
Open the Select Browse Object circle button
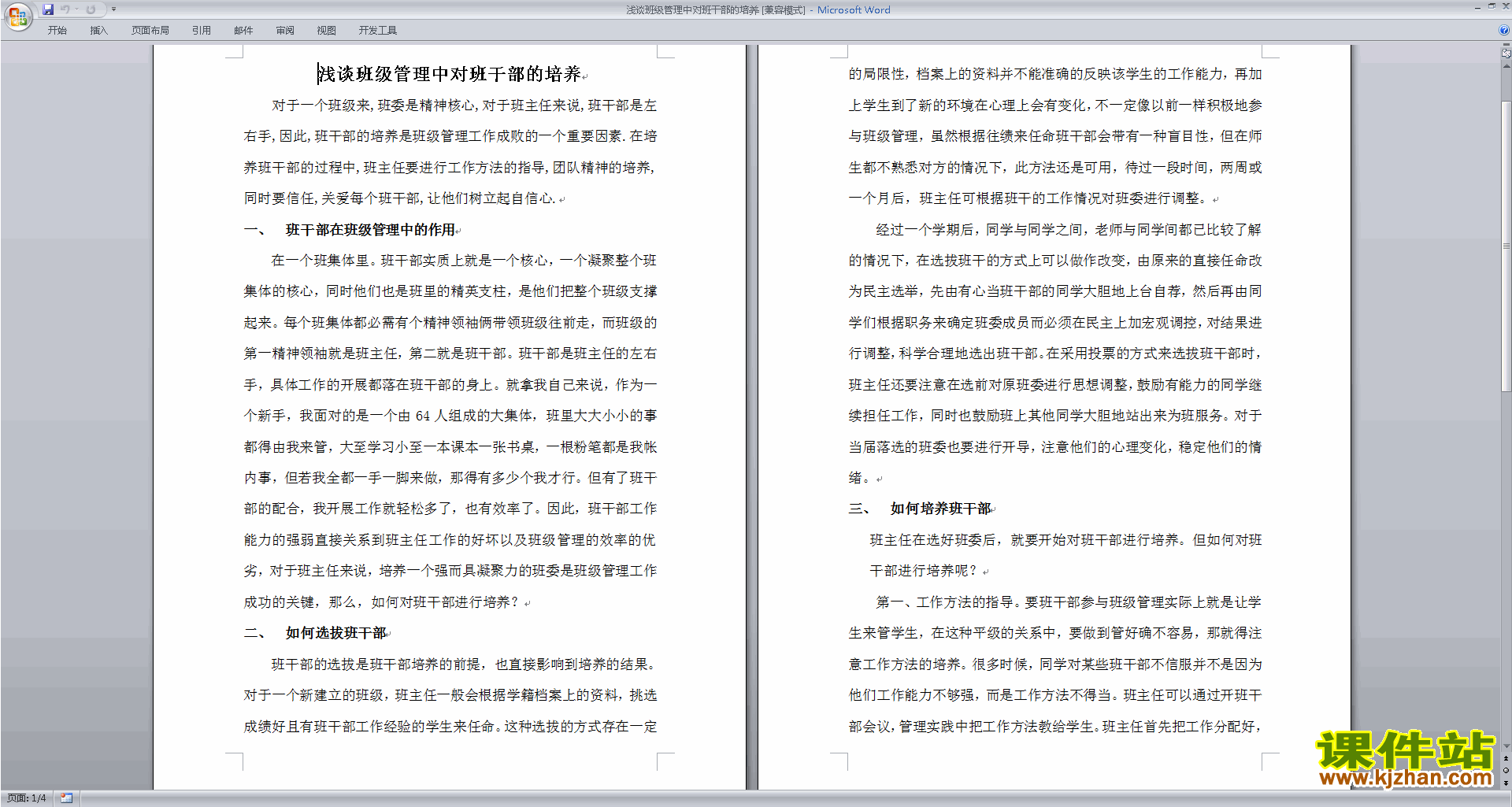(x=1506, y=770)
